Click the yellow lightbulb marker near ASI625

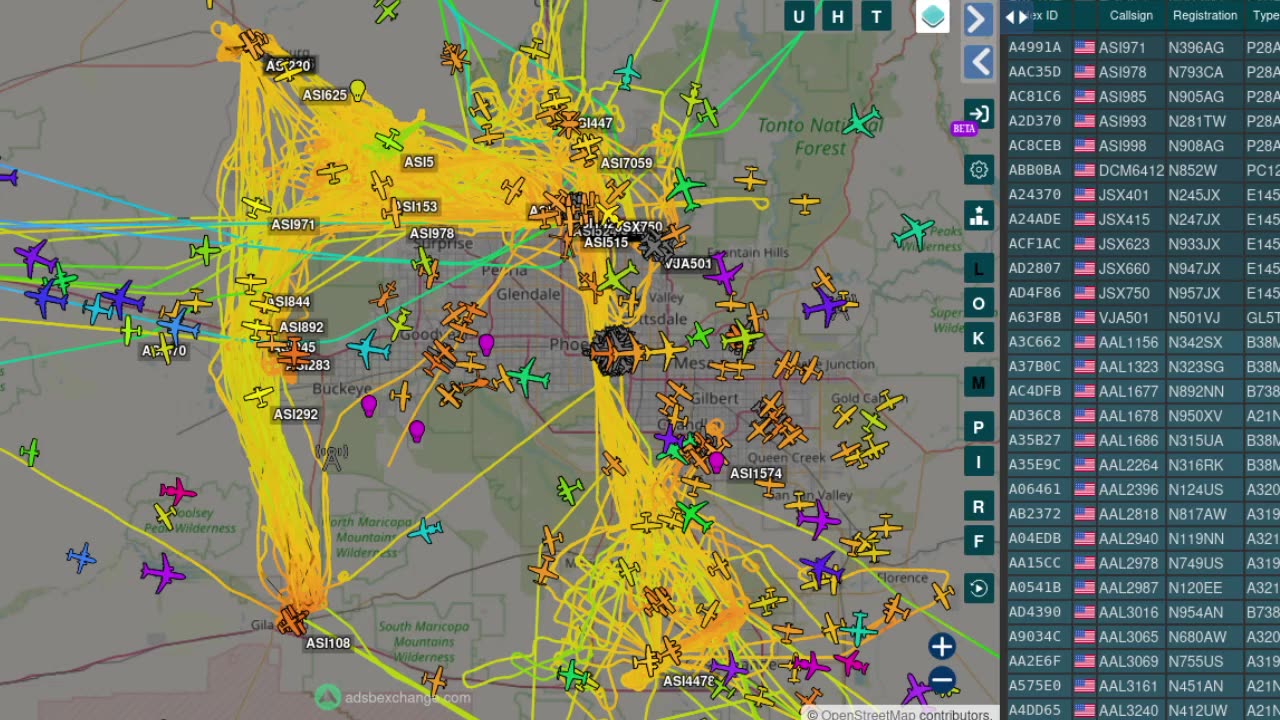357,91
